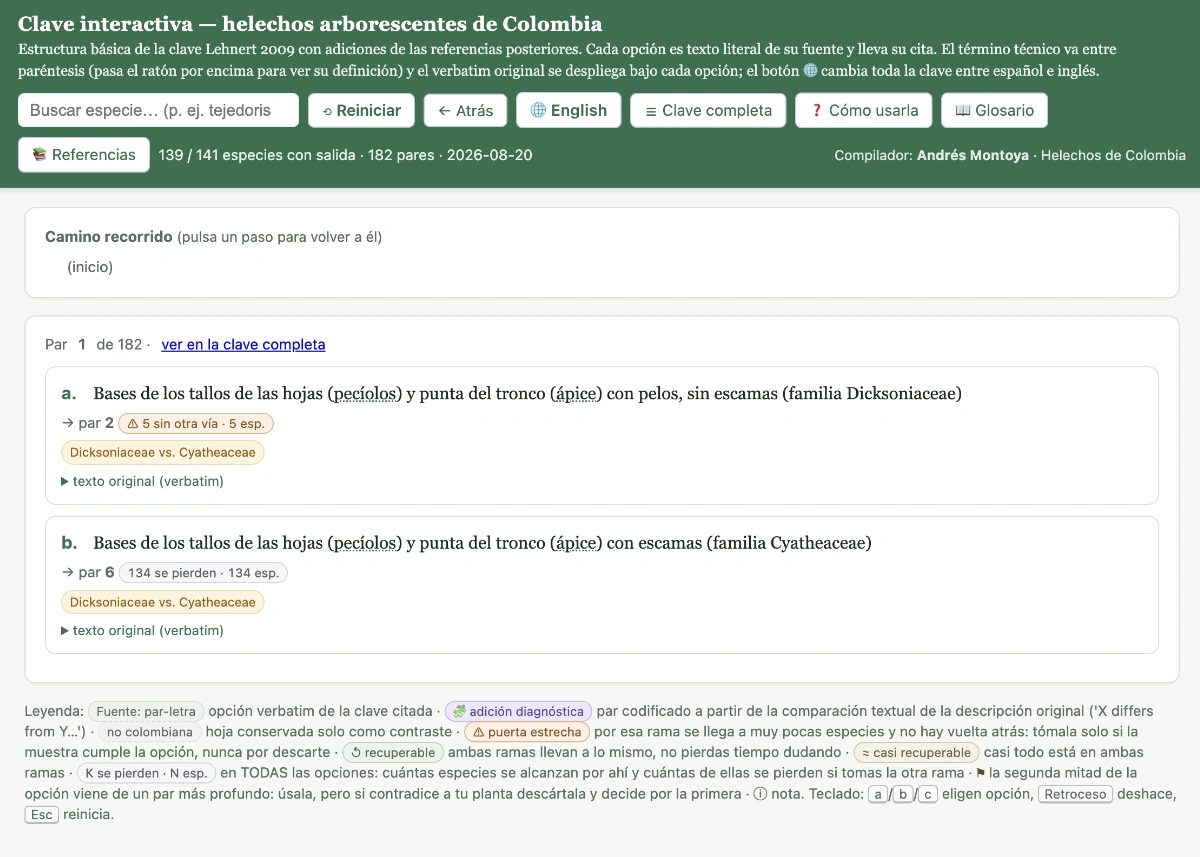Screen dimensions: 1200x857
Task: Choose option b: con escamas (Cyatheaceae)
Action: tap(602, 585)
